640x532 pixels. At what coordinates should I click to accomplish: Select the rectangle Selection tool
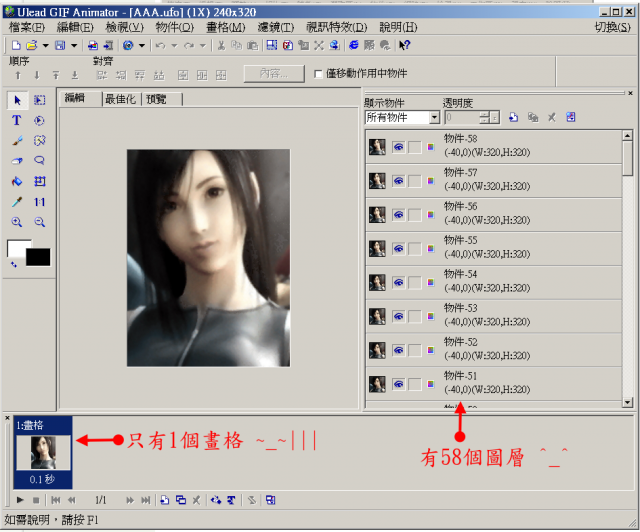pyautogui.click(x=40, y=100)
